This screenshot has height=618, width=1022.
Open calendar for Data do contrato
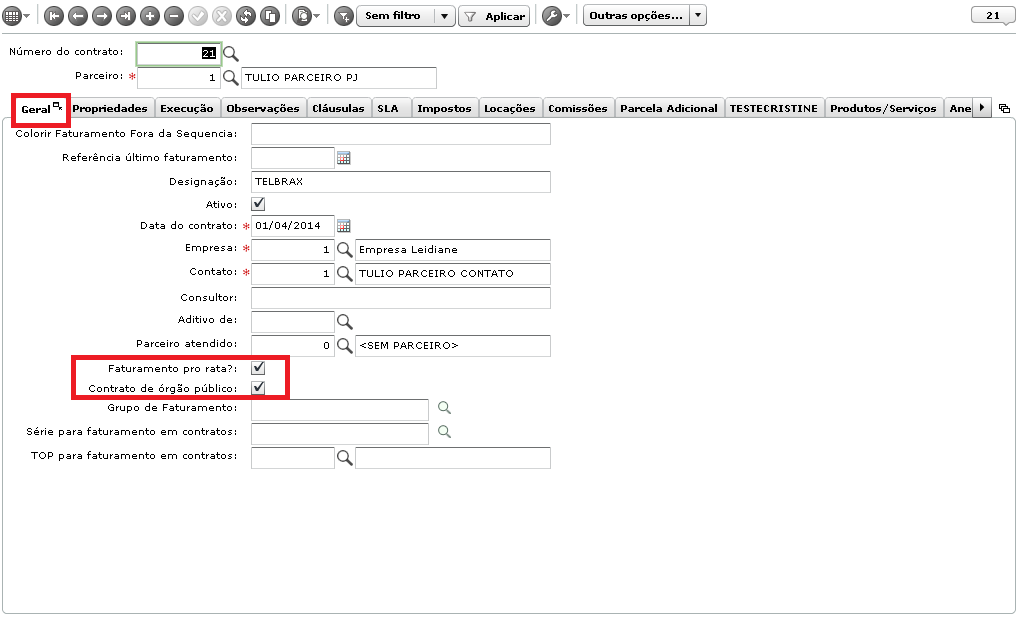[343, 226]
